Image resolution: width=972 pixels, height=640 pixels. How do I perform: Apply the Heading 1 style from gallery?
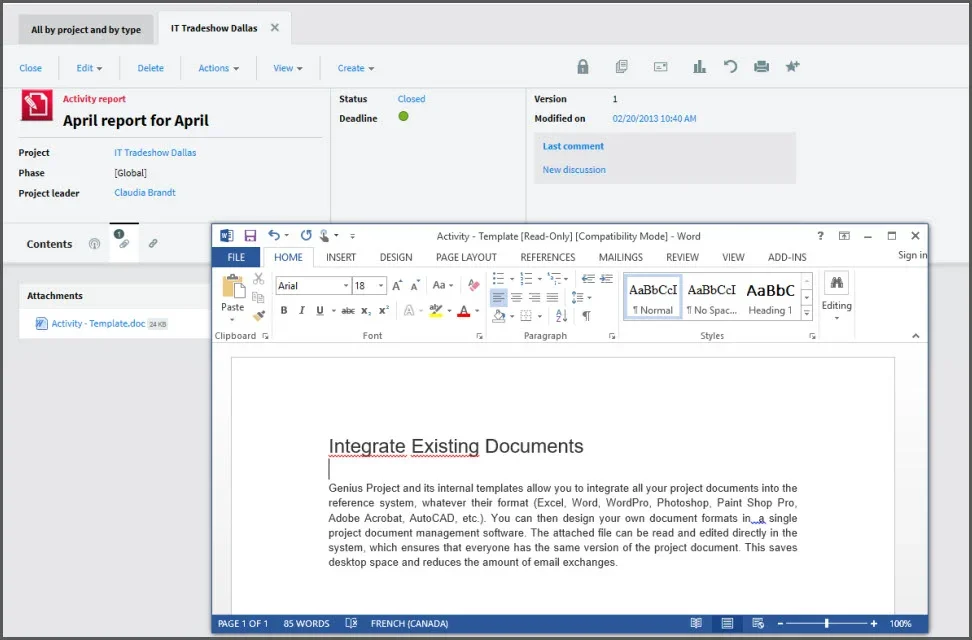(770, 297)
